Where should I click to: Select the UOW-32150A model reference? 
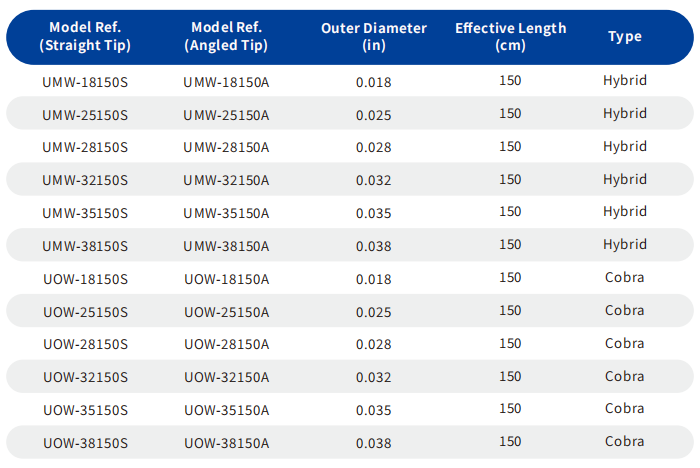[226, 377]
